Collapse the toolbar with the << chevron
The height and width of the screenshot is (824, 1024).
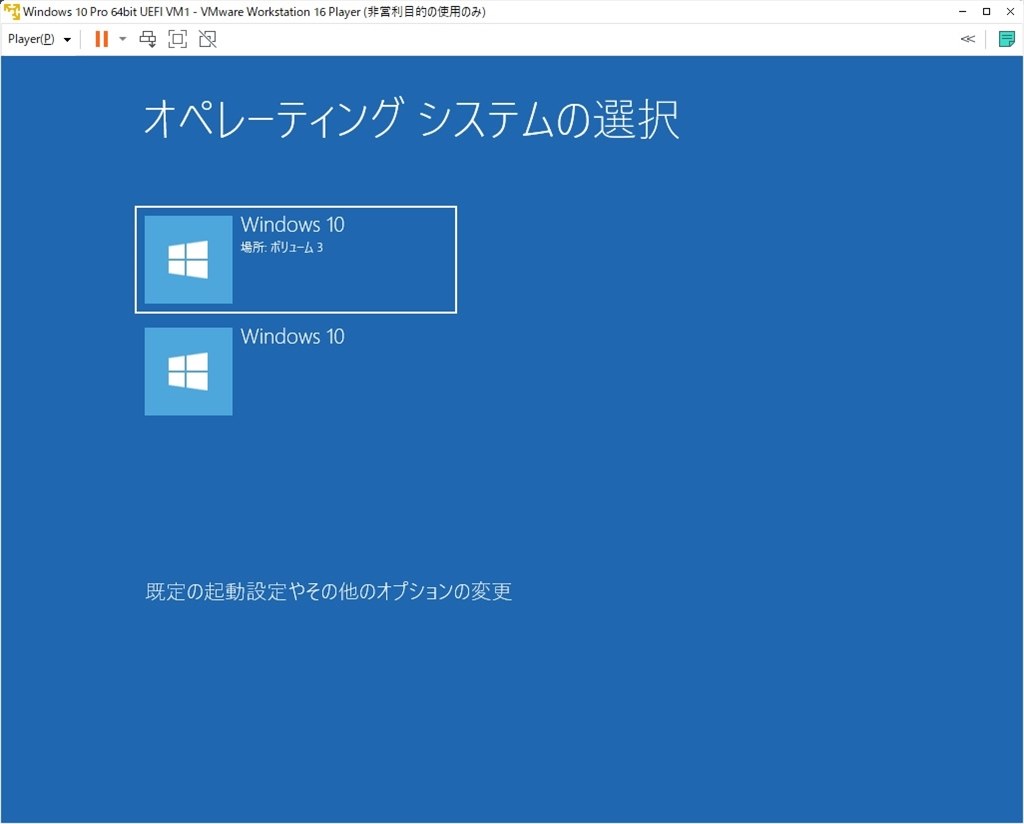pyautogui.click(x=967, y=38)
